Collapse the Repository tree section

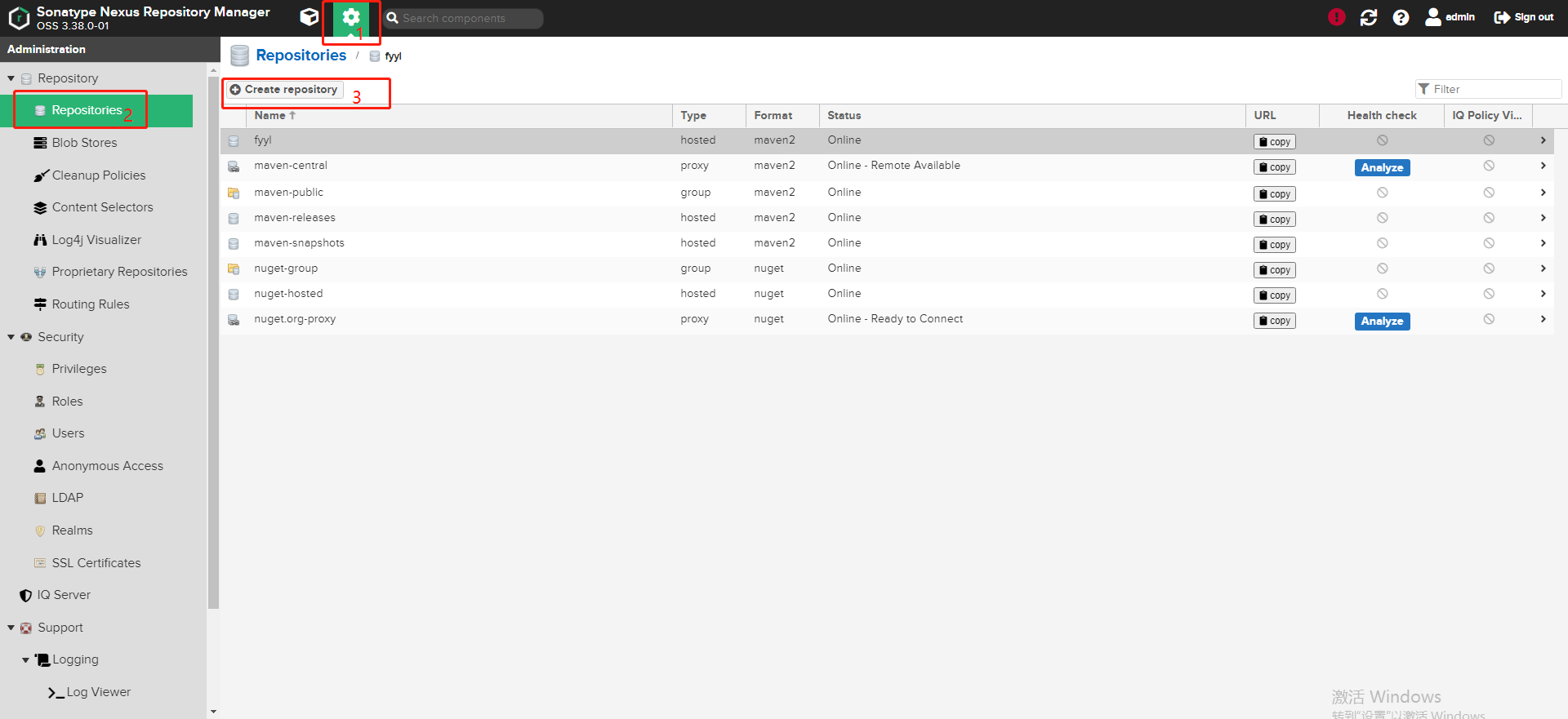[x=11, y=78]
